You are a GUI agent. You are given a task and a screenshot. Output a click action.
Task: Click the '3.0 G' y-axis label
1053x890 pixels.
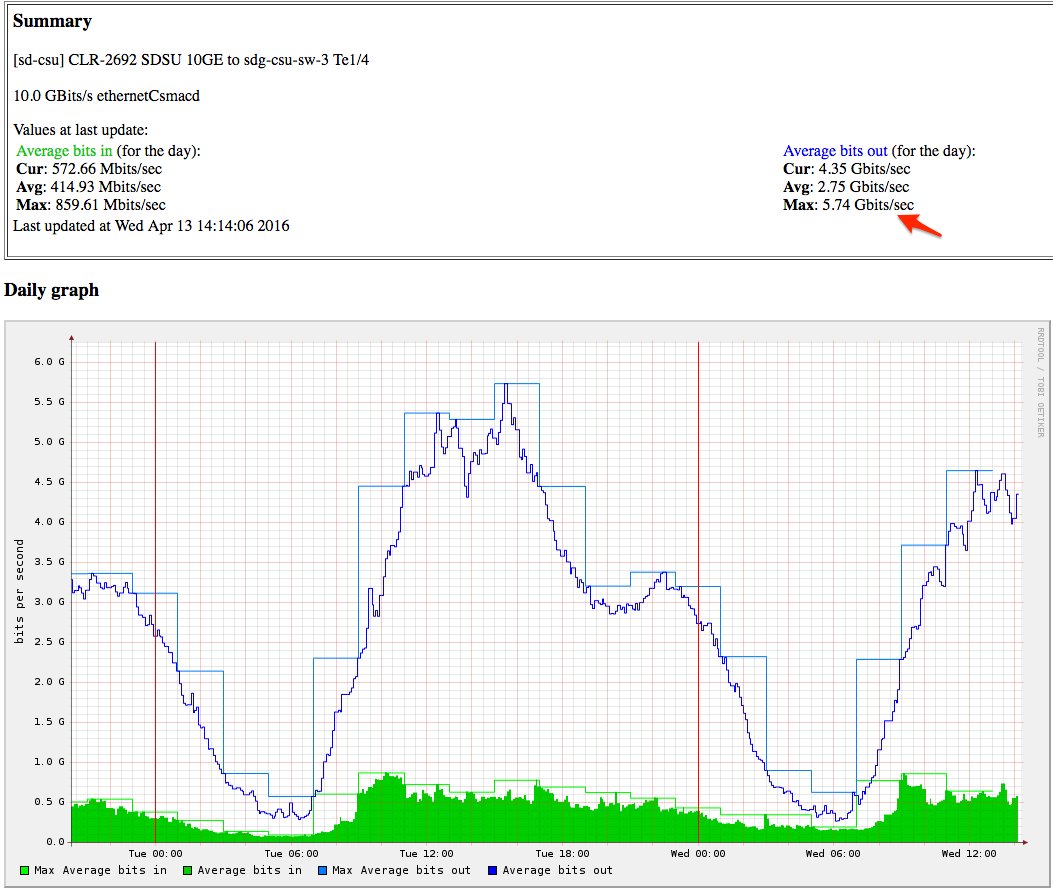point(50,602)
